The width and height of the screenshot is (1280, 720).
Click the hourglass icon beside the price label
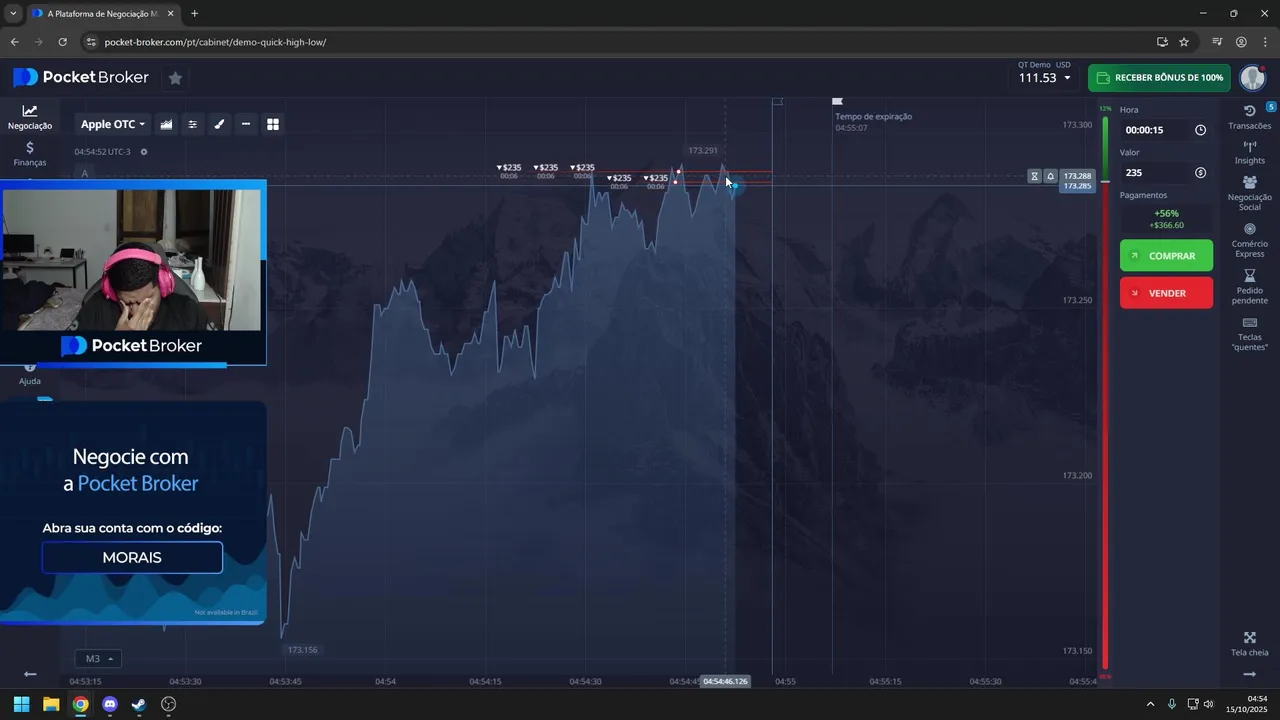[x=1035, y=176]
